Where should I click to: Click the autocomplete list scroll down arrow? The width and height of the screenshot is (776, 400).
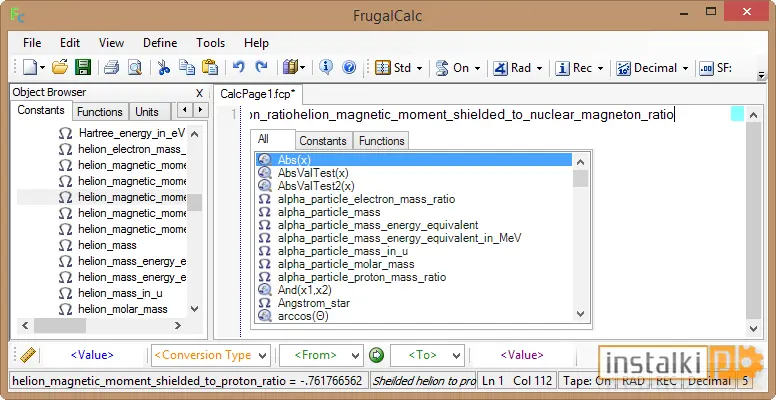581,315
